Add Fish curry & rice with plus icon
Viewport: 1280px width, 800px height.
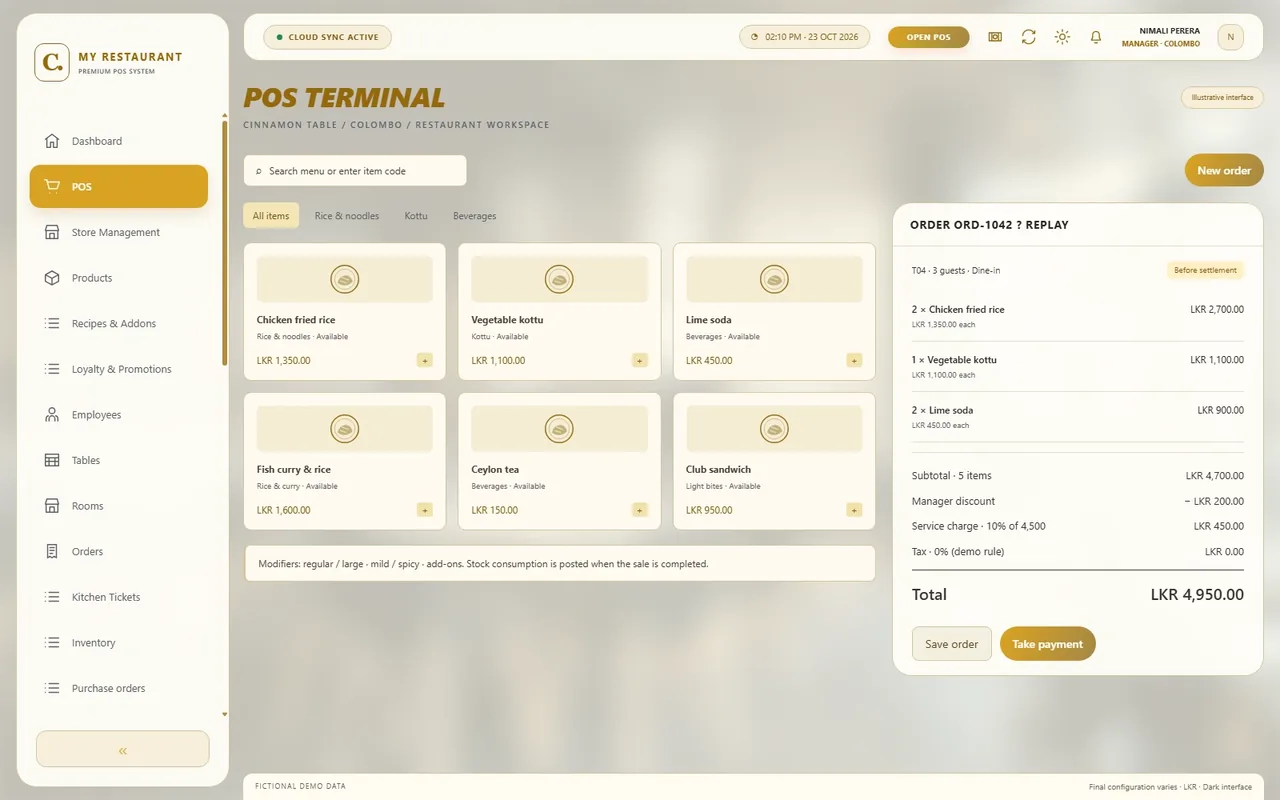pyautogui.click(x=425, y=510)
